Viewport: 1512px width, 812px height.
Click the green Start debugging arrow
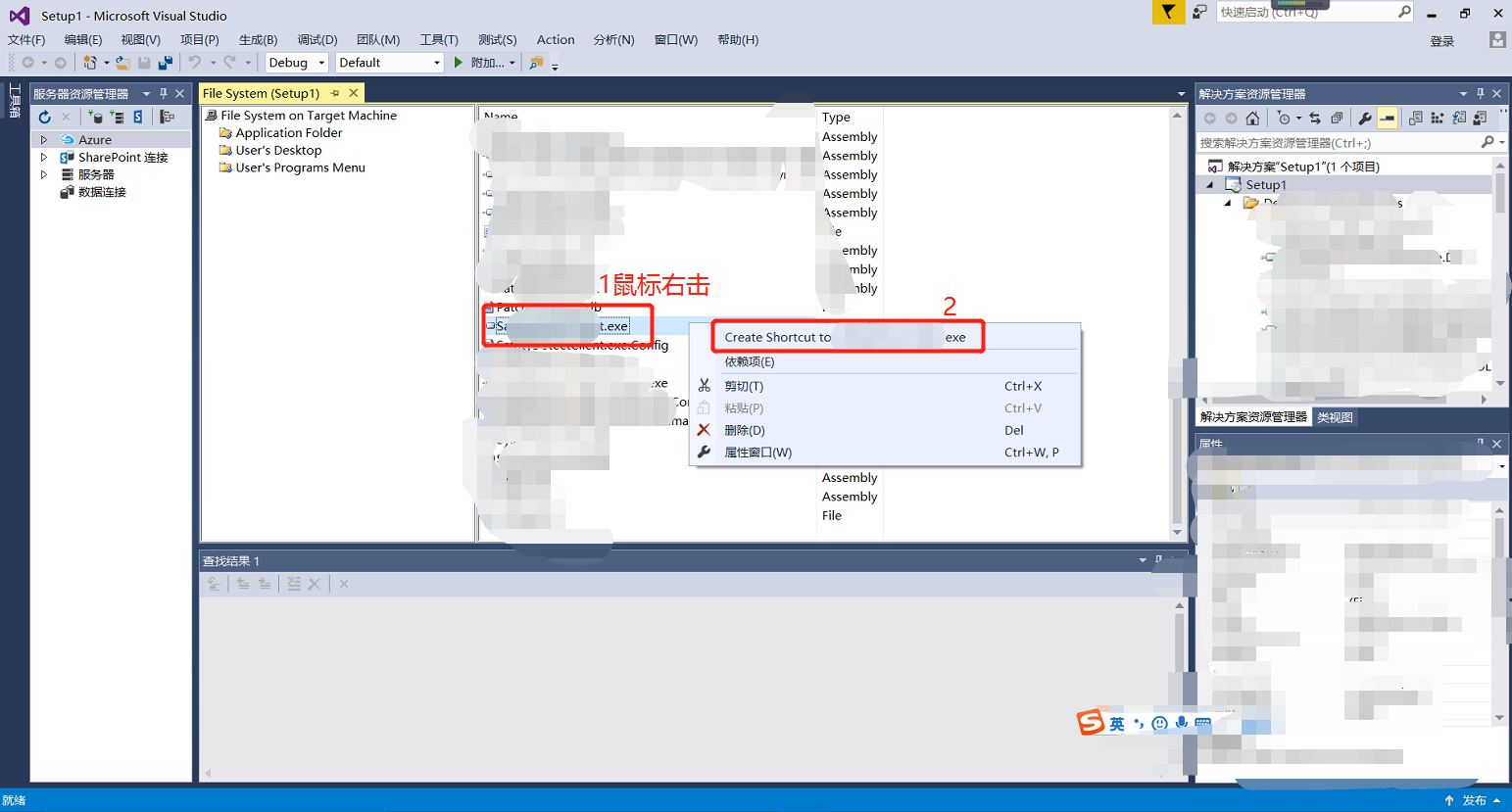pyautogui.click(x=458, y=63)
